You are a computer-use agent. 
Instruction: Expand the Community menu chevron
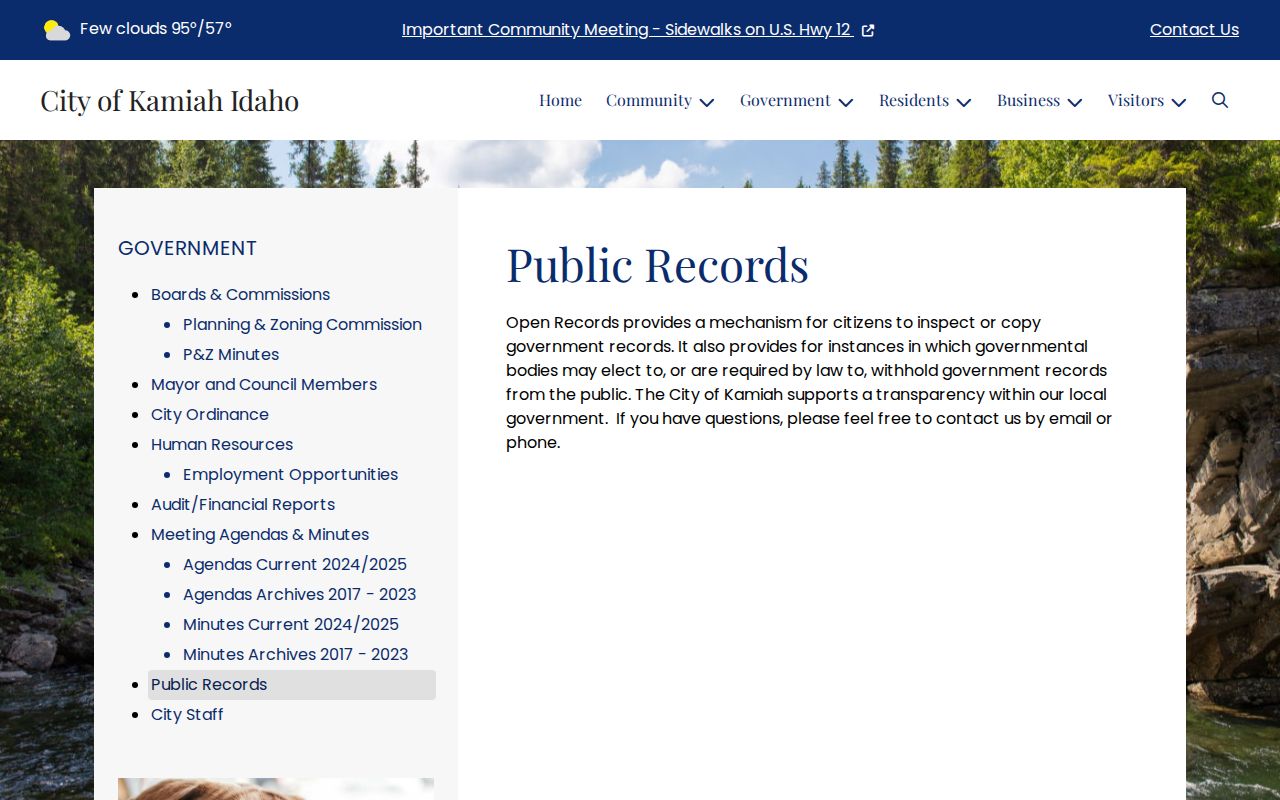(707, 102)
